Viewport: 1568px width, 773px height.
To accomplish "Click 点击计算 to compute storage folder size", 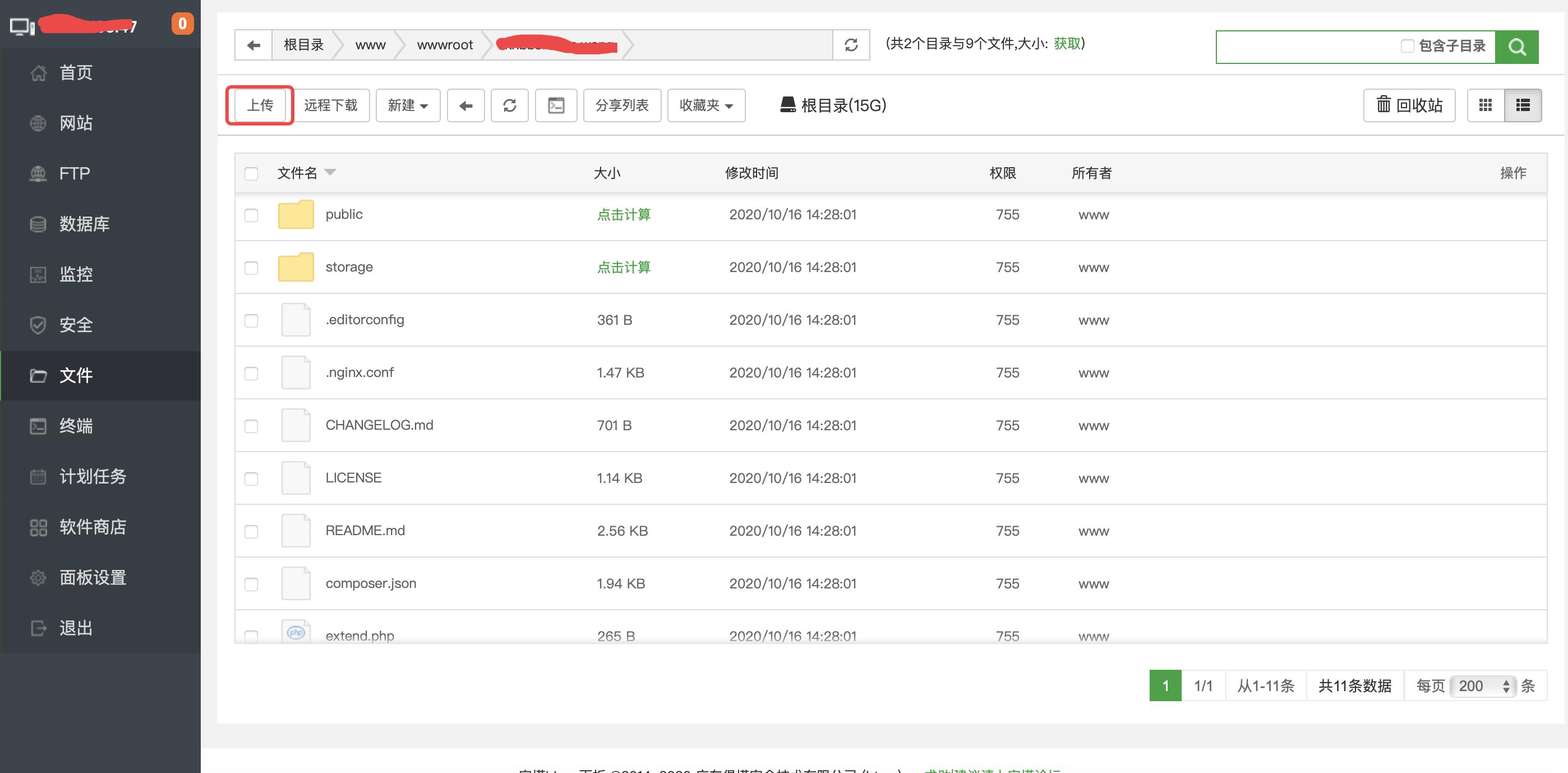I will tap(623, 266).
